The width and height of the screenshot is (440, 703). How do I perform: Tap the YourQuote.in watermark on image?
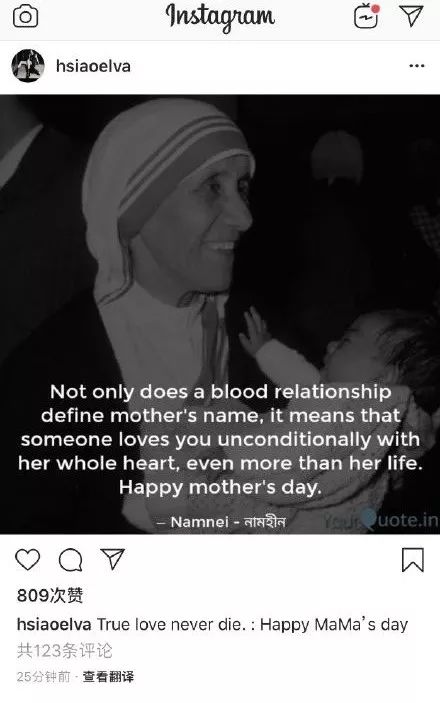[380, 520]
